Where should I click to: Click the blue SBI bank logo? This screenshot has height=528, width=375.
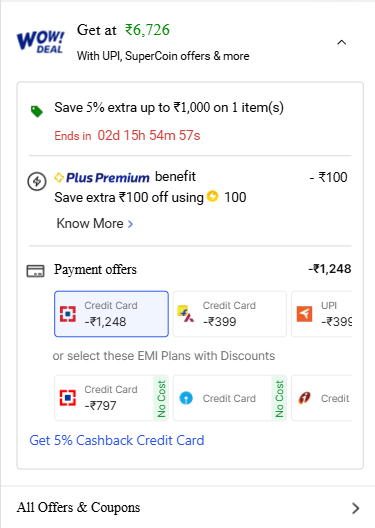[x=186, y=398]
